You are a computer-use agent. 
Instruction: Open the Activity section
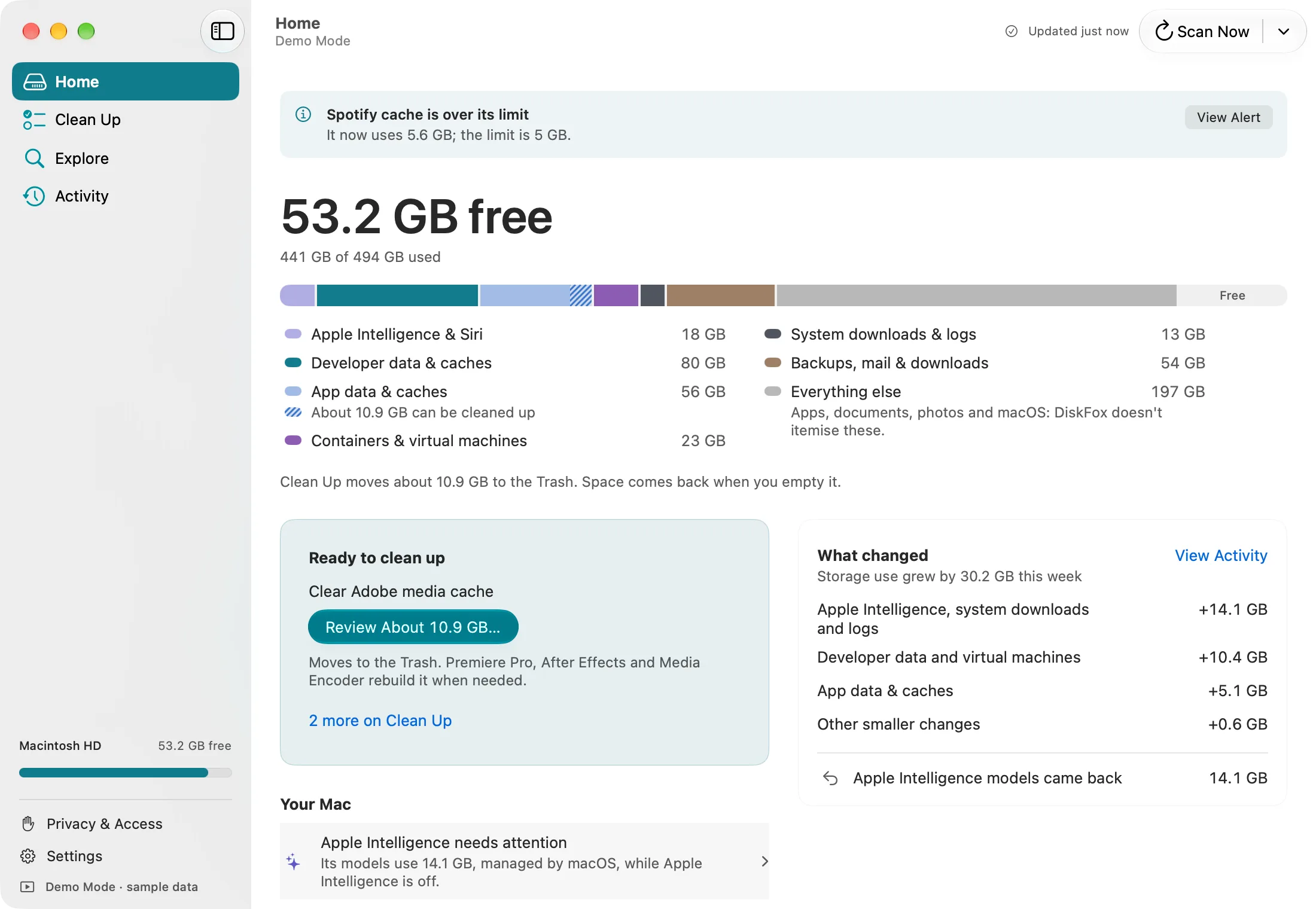[126, 196]
